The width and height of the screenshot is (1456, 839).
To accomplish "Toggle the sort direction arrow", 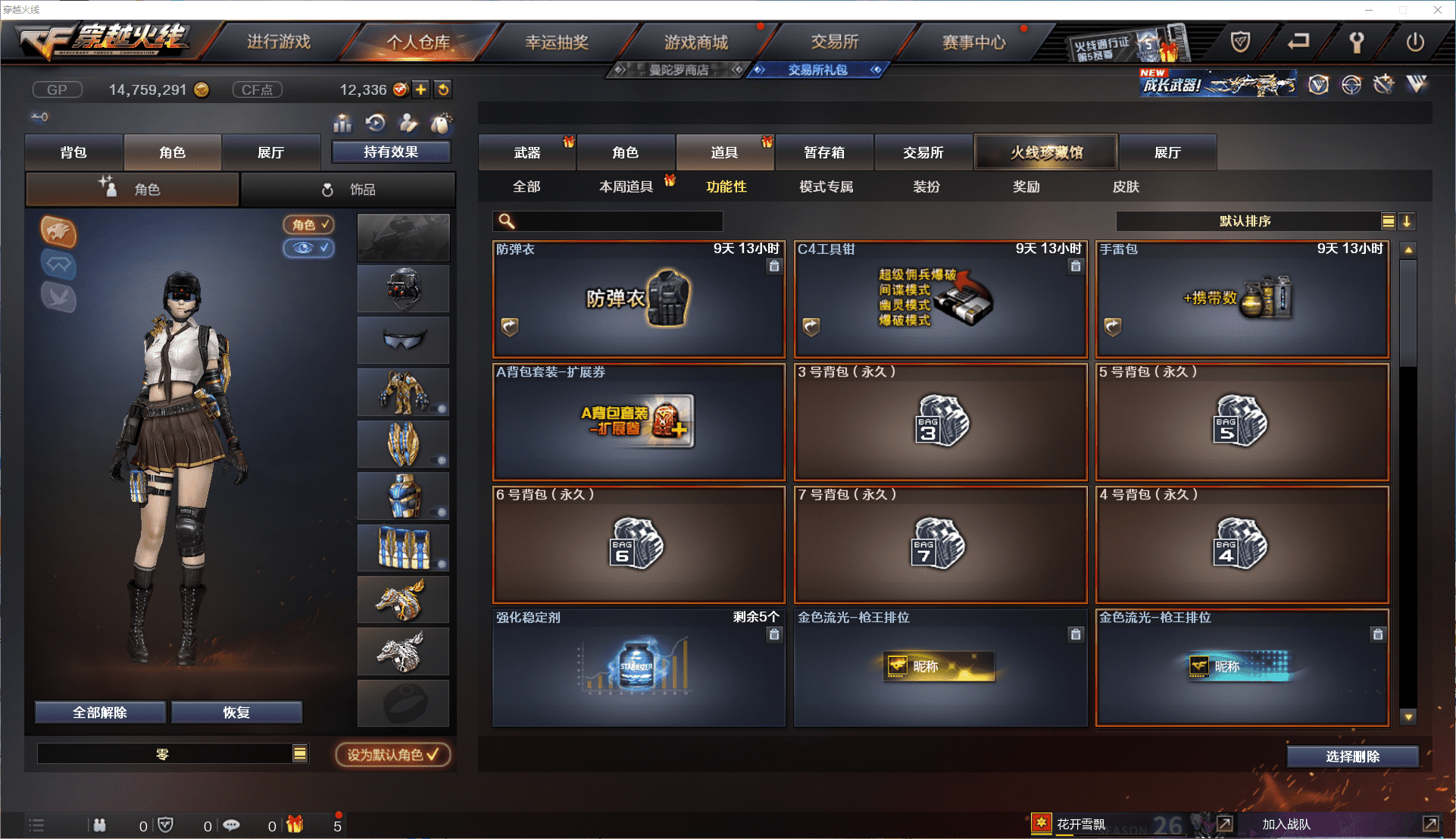I will 1407,221.
